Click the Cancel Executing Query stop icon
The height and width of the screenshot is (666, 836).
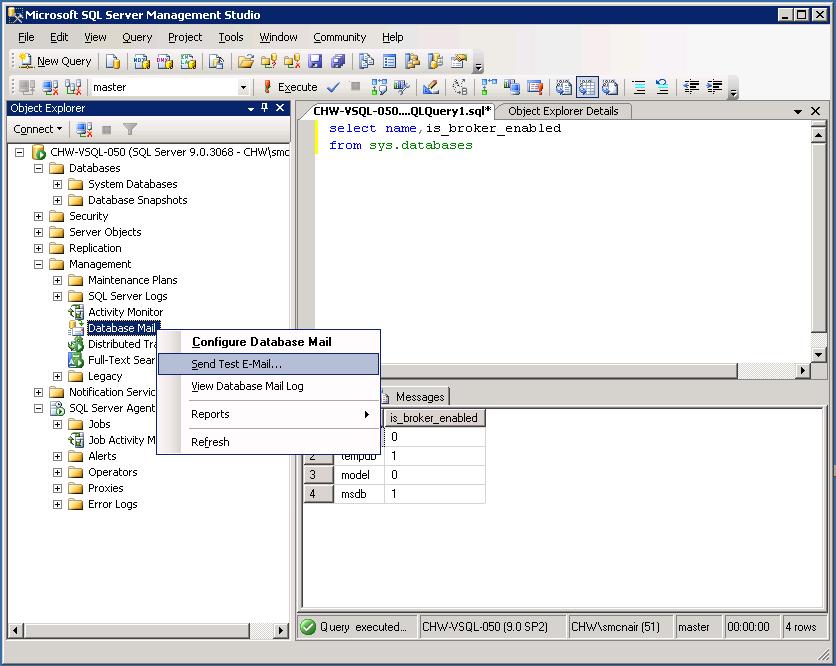[356, 86]
